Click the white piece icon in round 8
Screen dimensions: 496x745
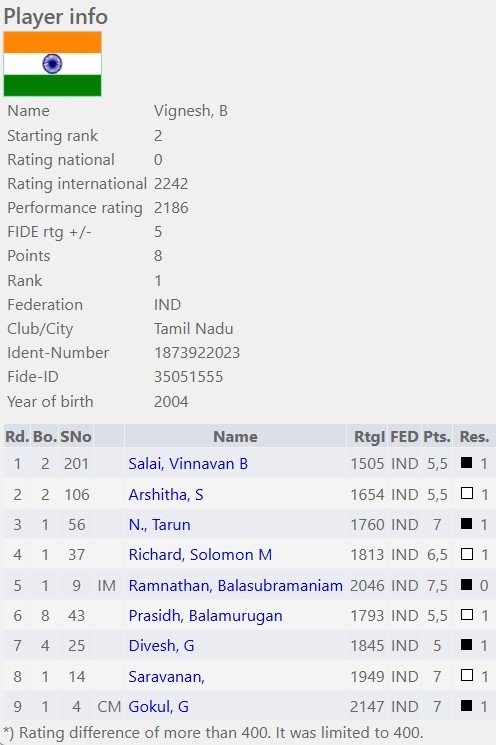(467, 675)
